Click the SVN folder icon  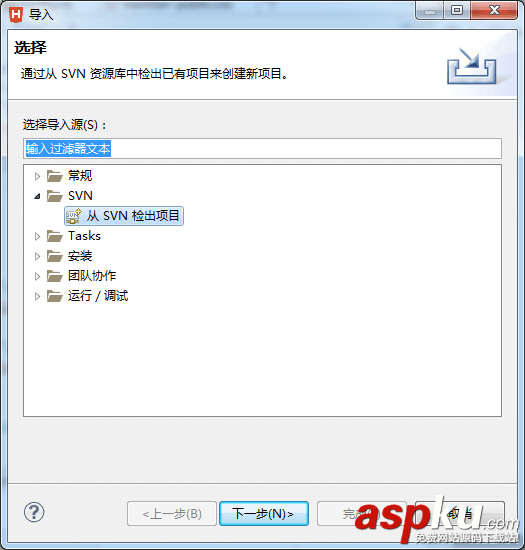pos(55,196)
